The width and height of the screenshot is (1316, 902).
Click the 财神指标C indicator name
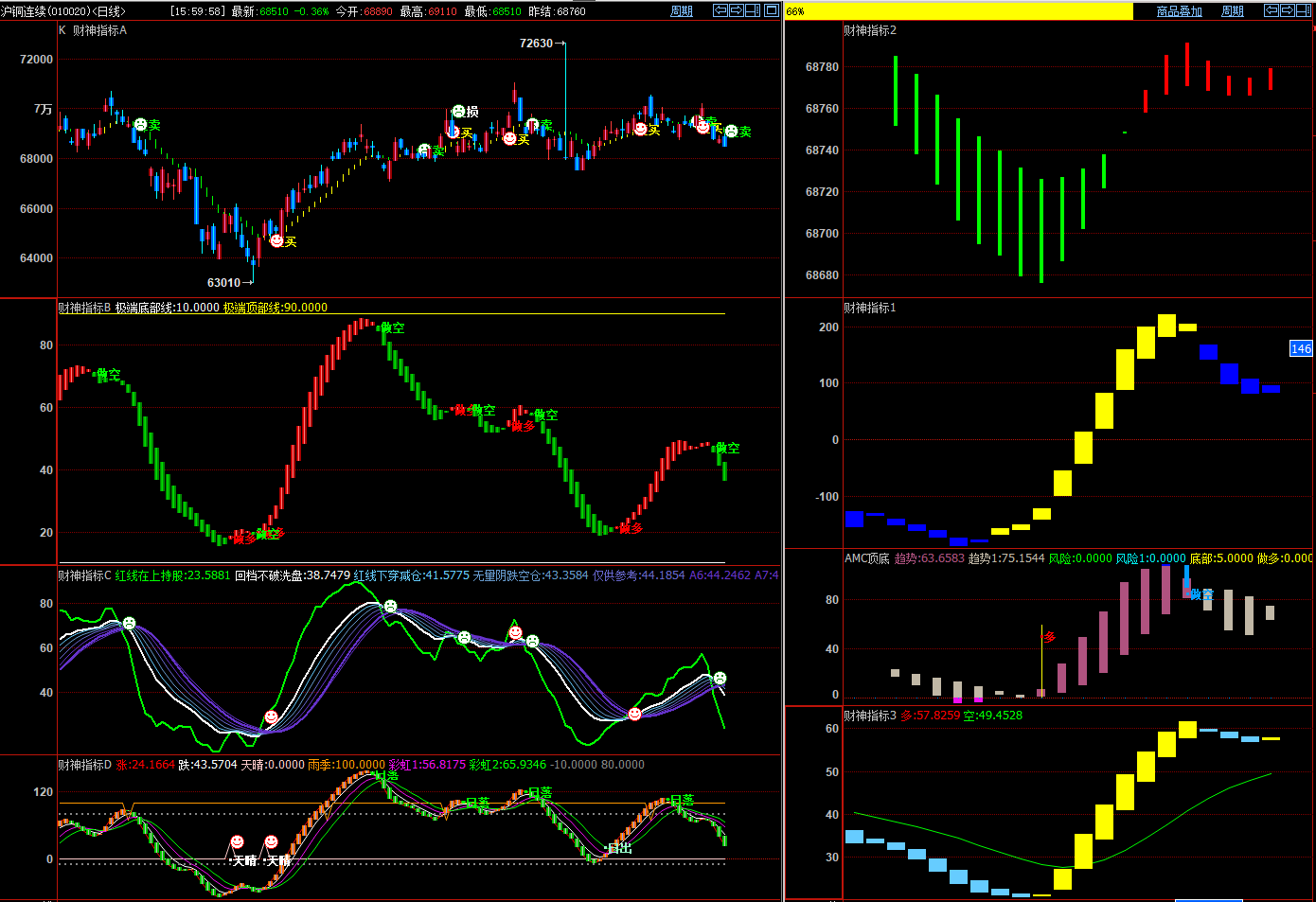tap(84, 575)
